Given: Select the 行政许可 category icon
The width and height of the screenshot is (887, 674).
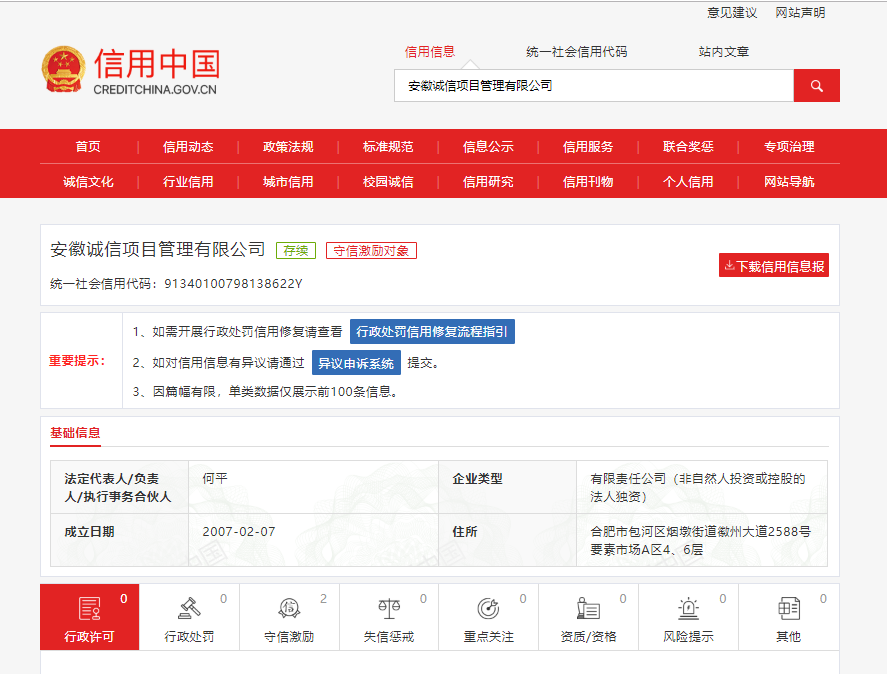Looking at the screenshot, I should point(90,608).
